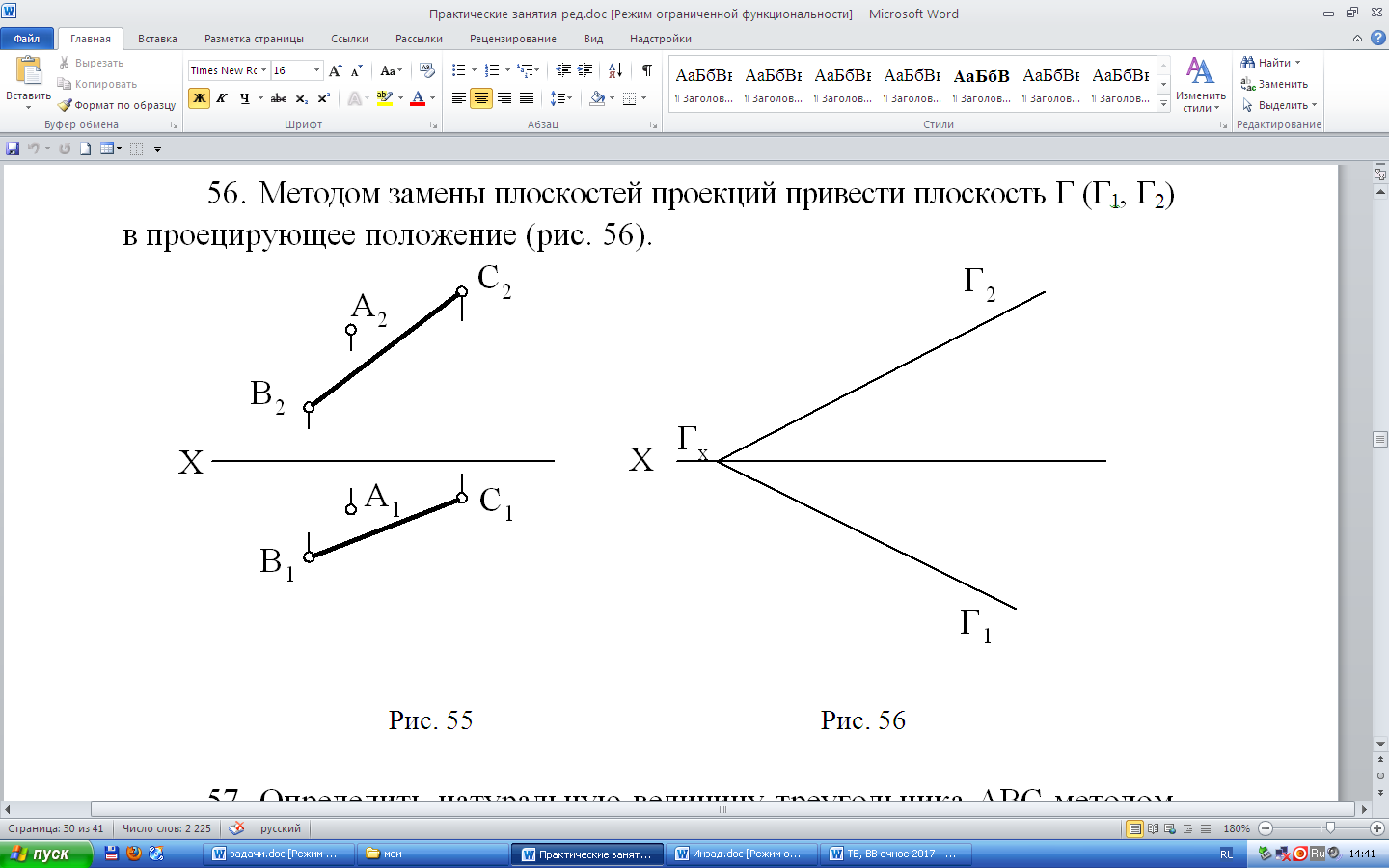Viewport: 1389px width, 868px height.
Task: Open the Change Case (Аа) dropdown
Action: point(391,70)
